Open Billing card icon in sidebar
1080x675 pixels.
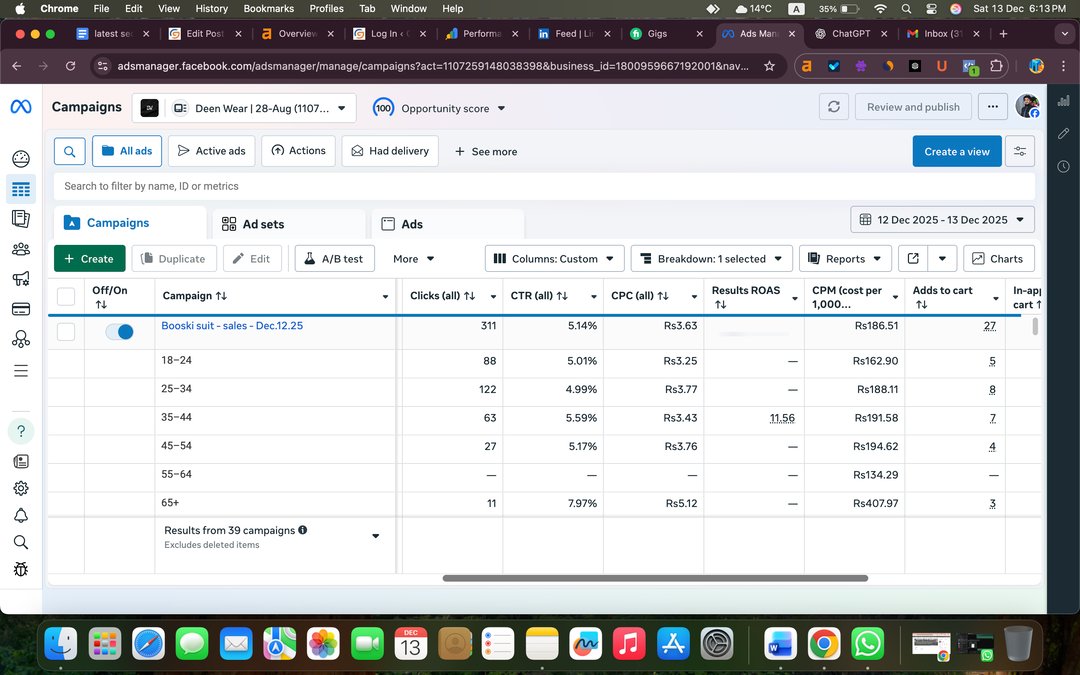tap(21, 309)
